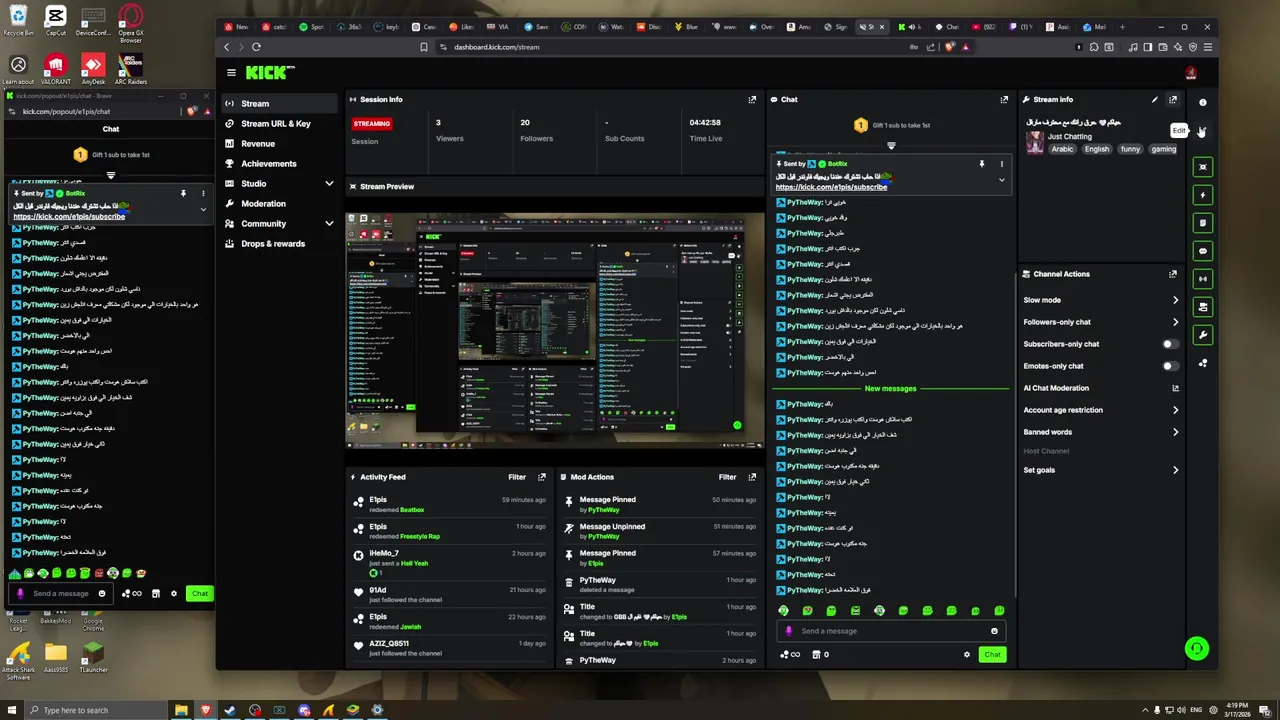Open VALORANT desktop shortcut
1280x720 pixels.
tap(54, 69)
